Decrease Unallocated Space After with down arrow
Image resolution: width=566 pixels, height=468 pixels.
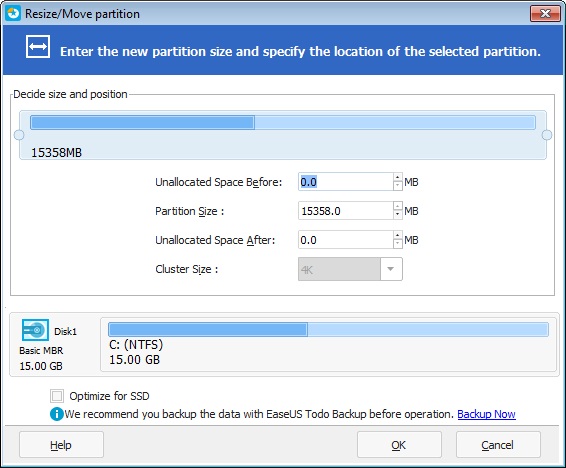397,244
